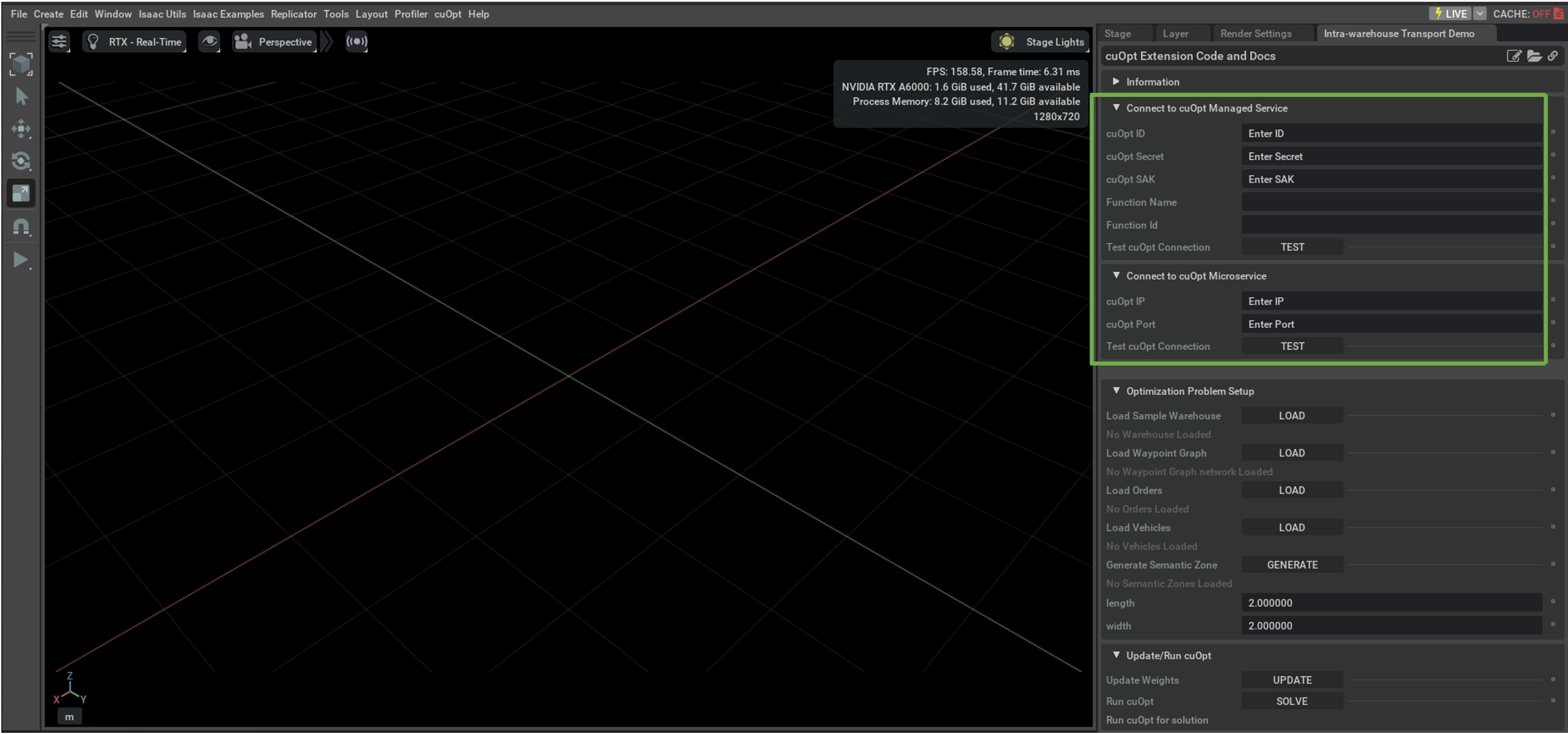Select the arrow selection tool
The height and width of the screenshot is (734, 1568).
21,96
